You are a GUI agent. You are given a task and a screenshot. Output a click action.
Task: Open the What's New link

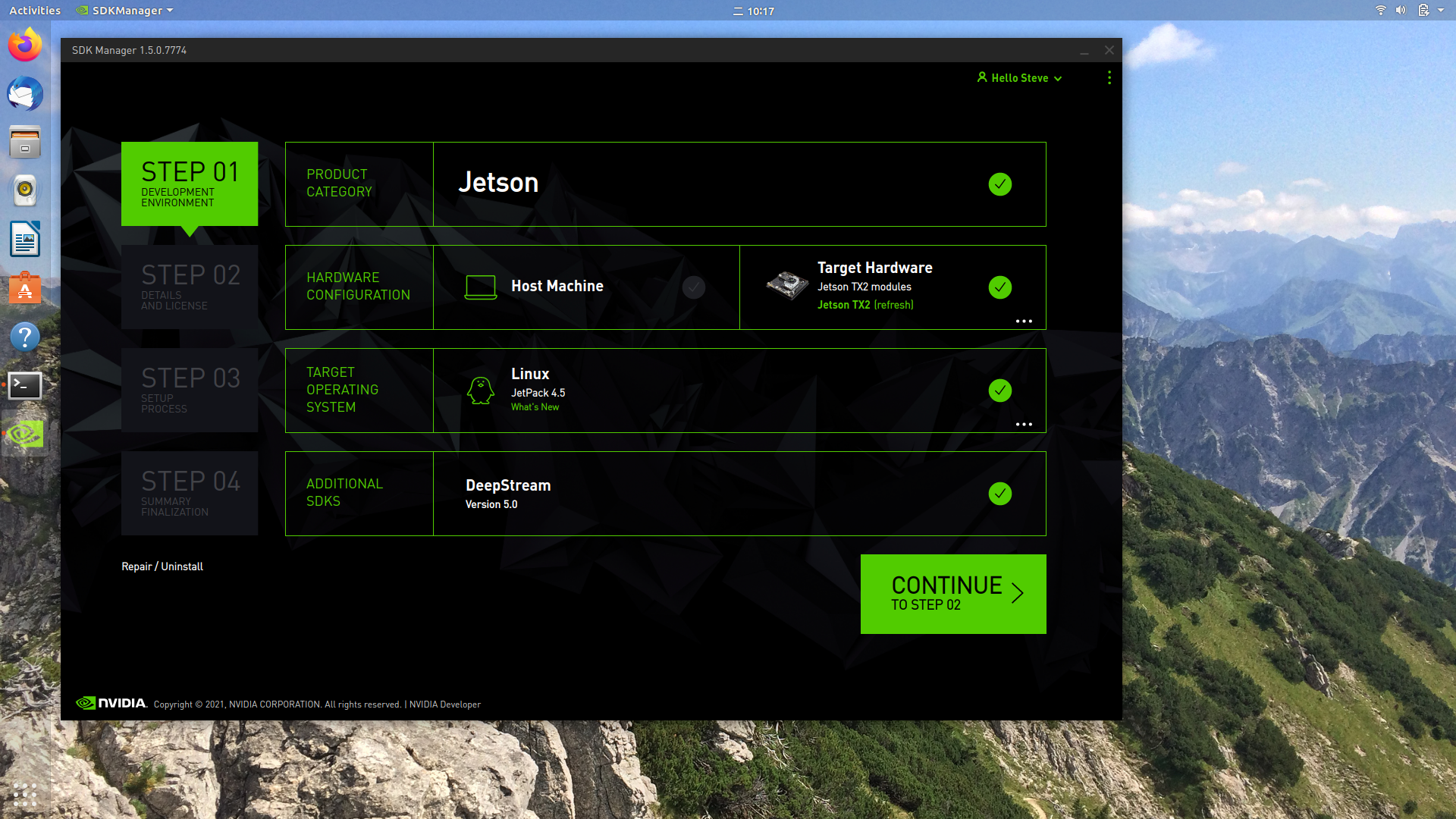tap(535, 407)
